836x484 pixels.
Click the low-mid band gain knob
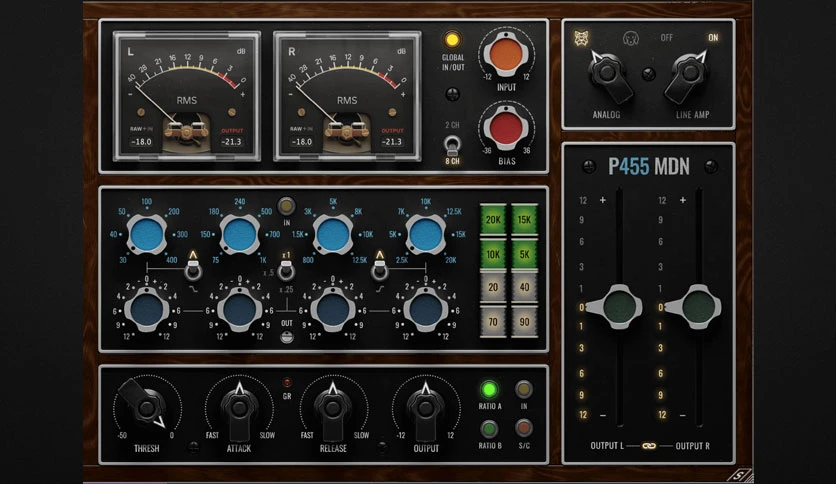coord(239,310)
